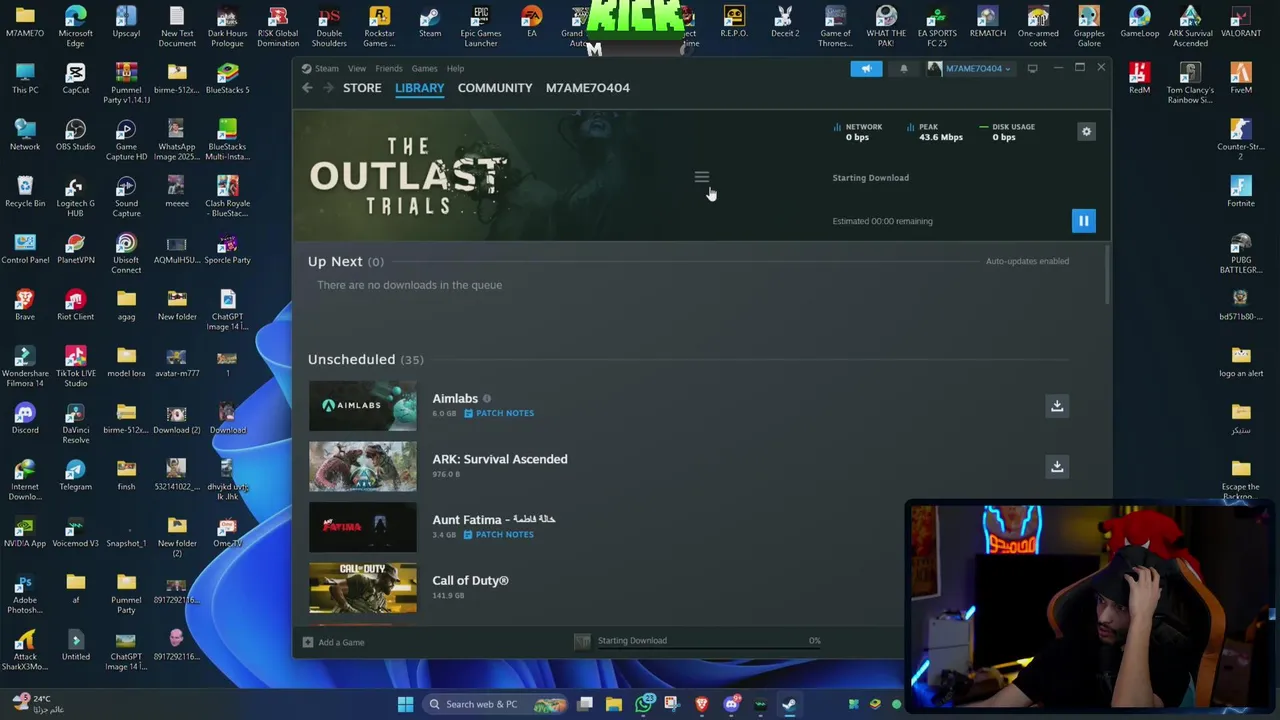Select the Call of Duty® title
1280x720 pixels.
tap(470, 580)
